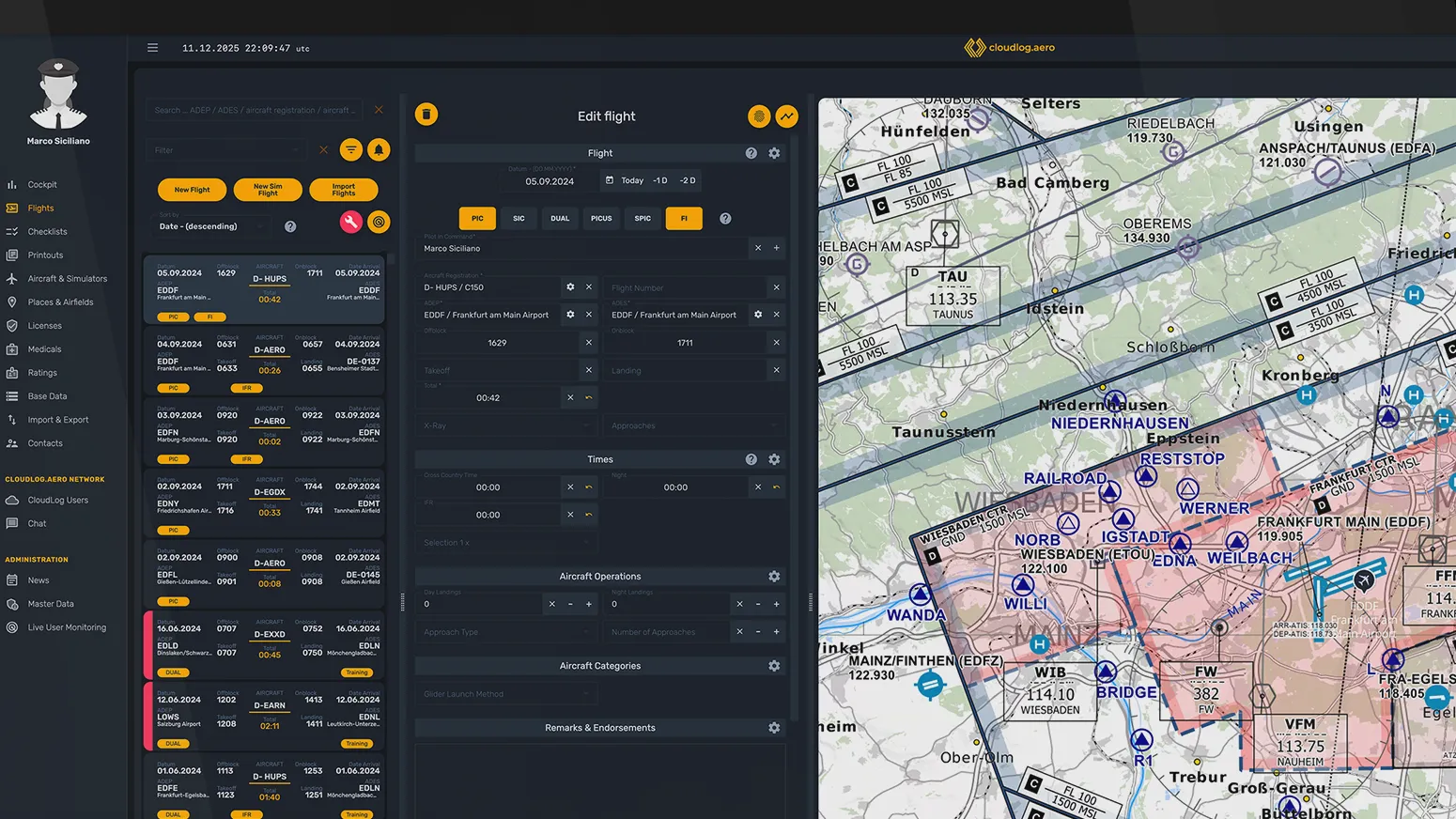
Task: Expand the X-Ray dropdown
Action: pyautogui.click(x=506, y=425)
